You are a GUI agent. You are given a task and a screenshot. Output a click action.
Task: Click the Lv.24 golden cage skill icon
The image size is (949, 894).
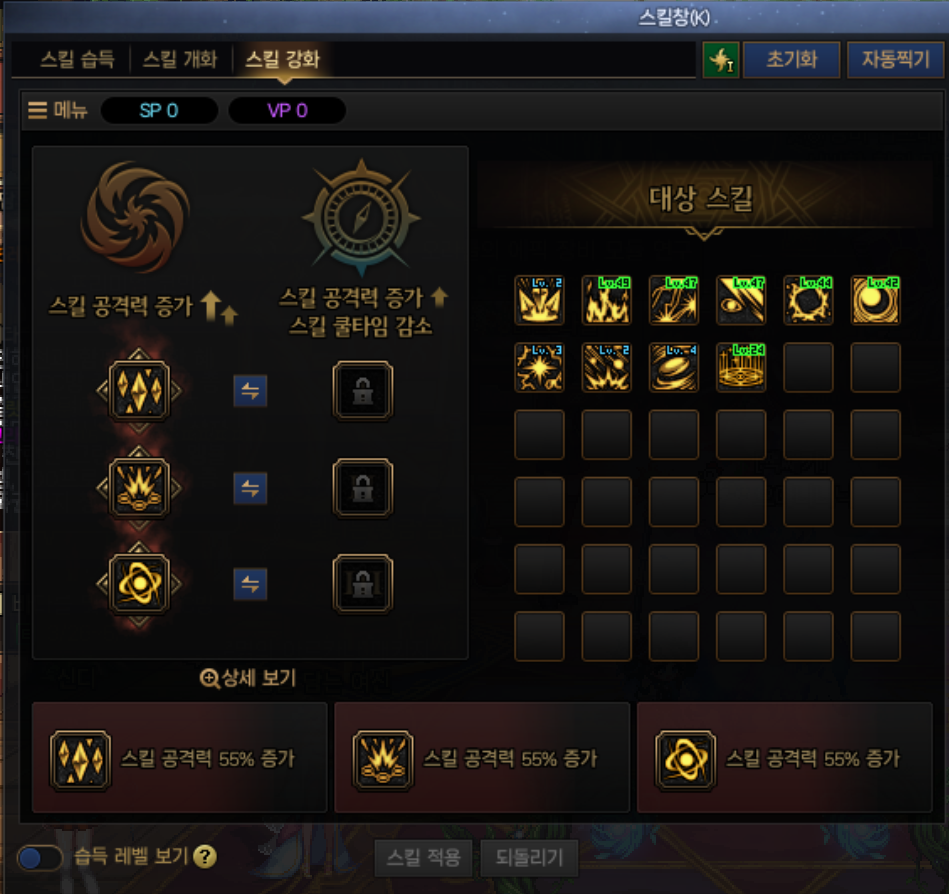pyautogui.click(x=741, y=367)
